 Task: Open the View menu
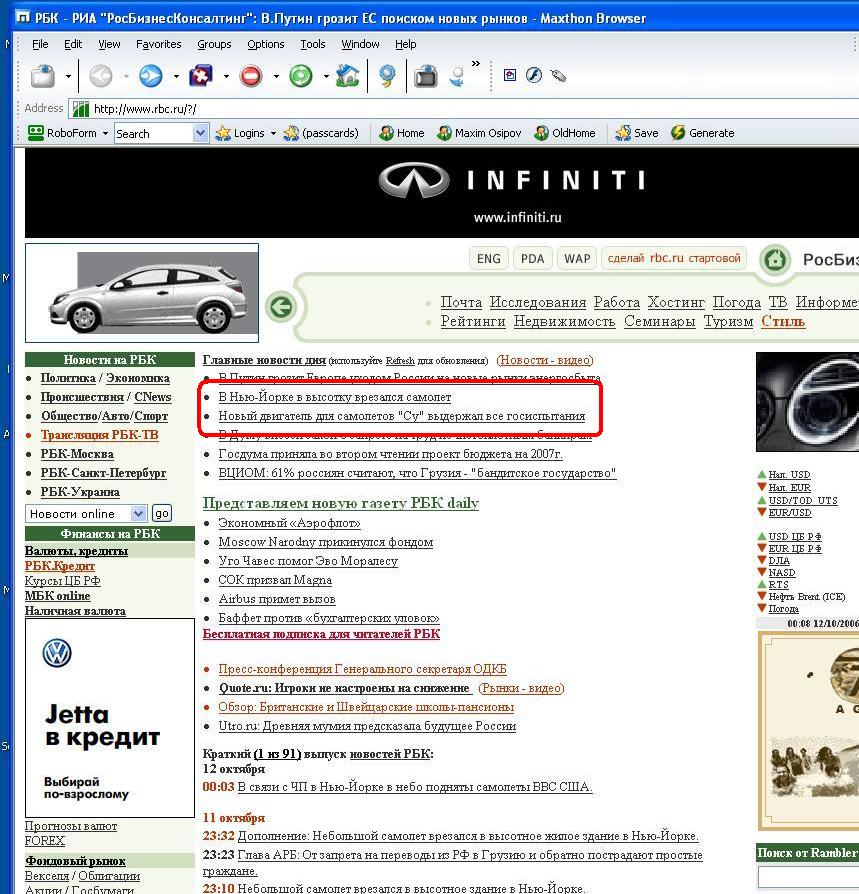click(109, 44)
